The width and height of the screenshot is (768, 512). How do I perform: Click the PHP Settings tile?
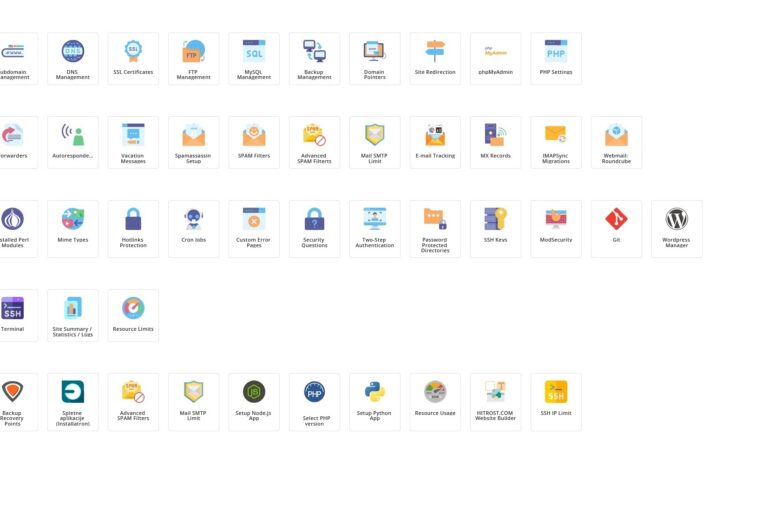point(556,58)
